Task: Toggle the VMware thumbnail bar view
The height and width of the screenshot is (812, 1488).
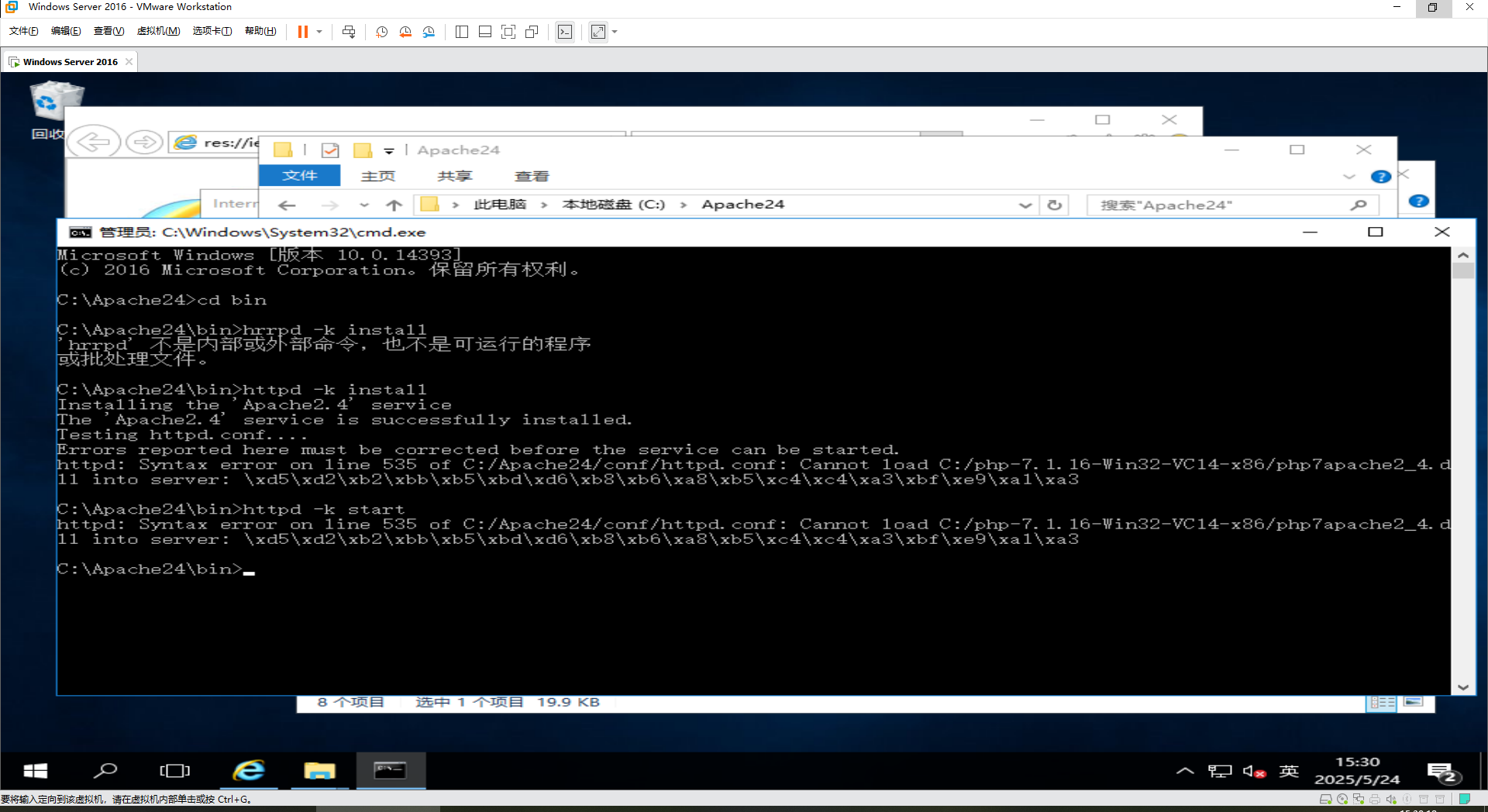Action: point(485,32)
